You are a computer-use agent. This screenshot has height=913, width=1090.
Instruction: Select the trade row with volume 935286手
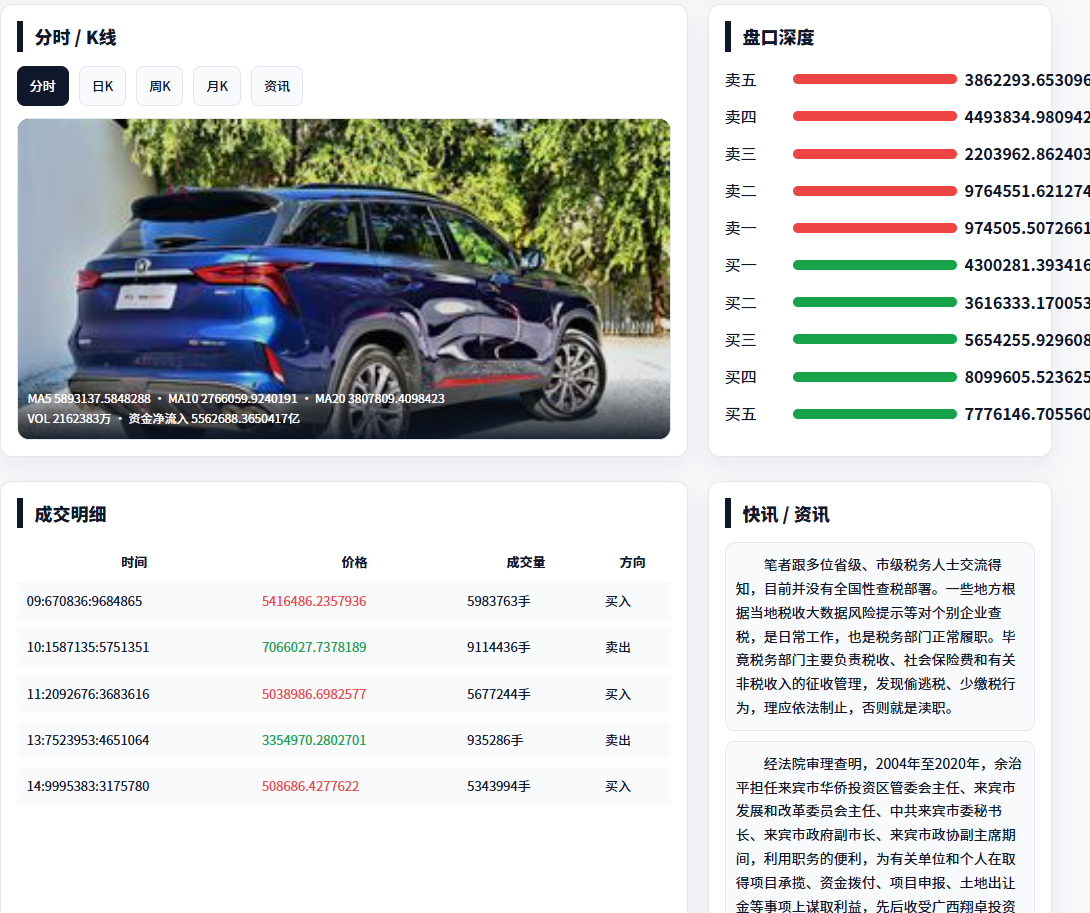click(x=343, y=741)
